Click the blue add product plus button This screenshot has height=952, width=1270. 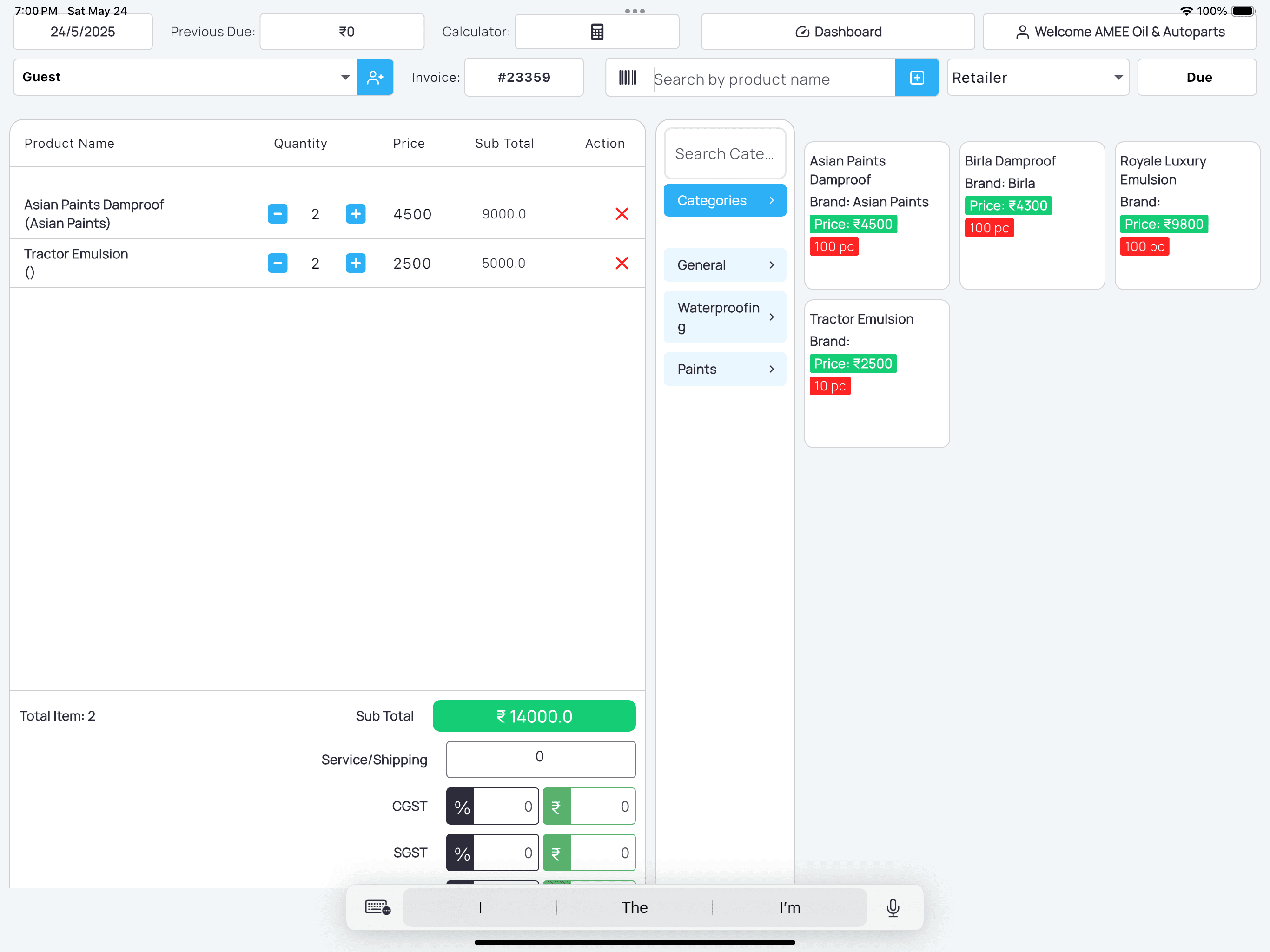click(916, 78)
